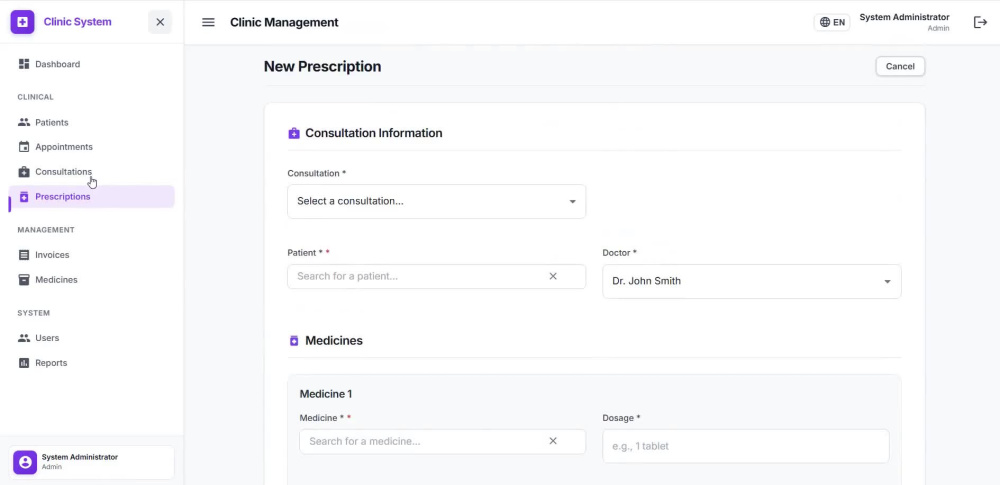Open the Doctor dropdown showing Dr. John Smith
This screenshot has width=1000, height=485.
[x=751, y=281]
